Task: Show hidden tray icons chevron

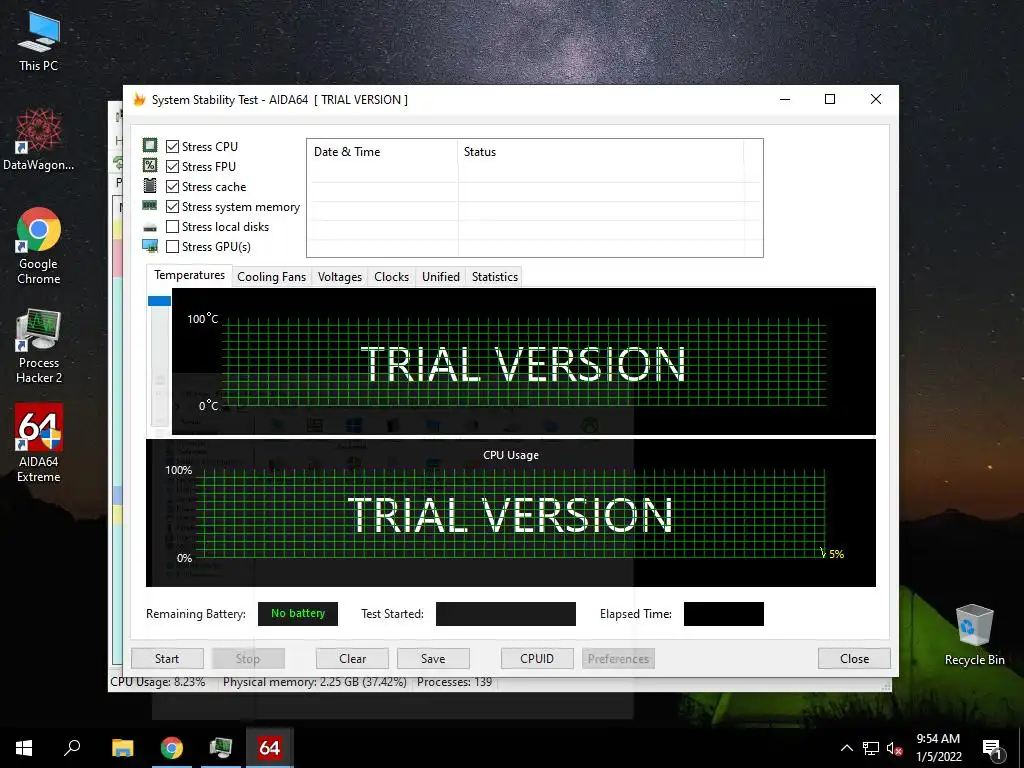Action: (846, 748)
